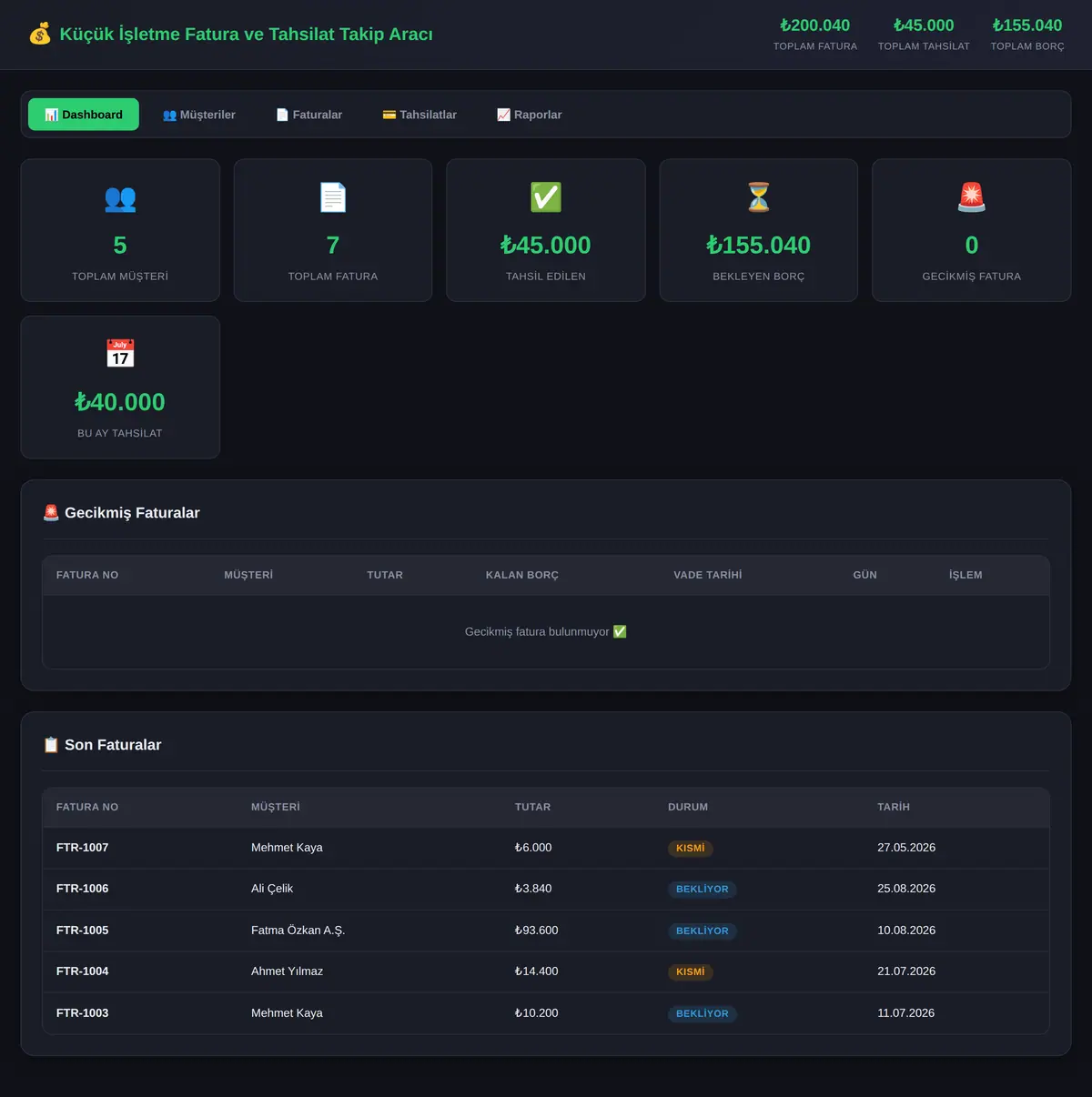Click the ₺14.400 amount cell

coord(537,971)
